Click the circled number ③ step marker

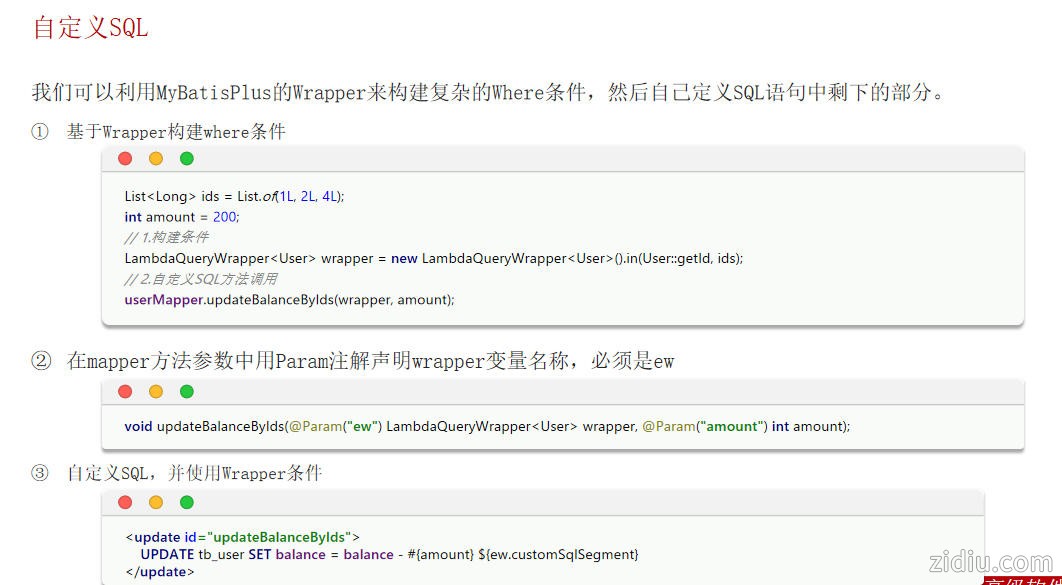40,473
